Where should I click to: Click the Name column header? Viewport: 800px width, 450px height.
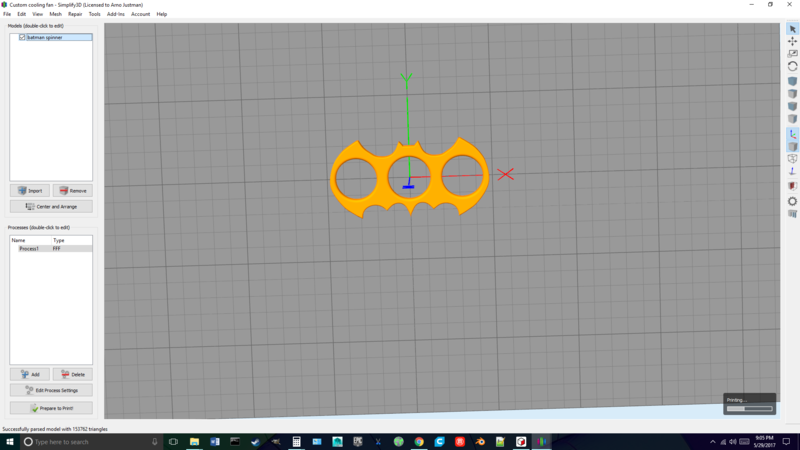(x=18, y=240)
